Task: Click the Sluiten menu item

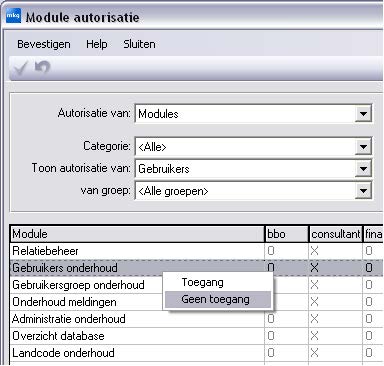Action: point(139,44)
